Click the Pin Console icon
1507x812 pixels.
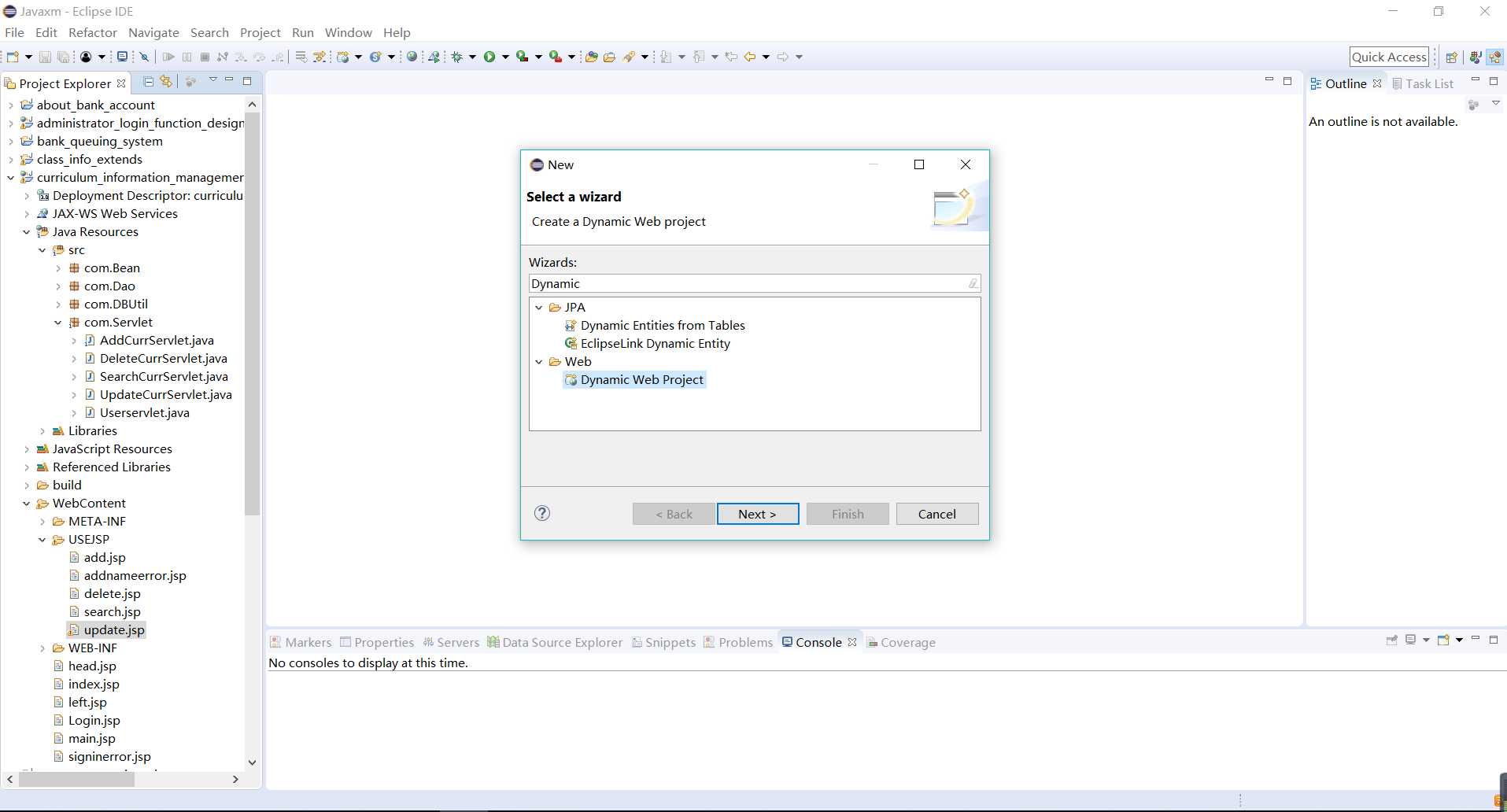[1391, 640]
